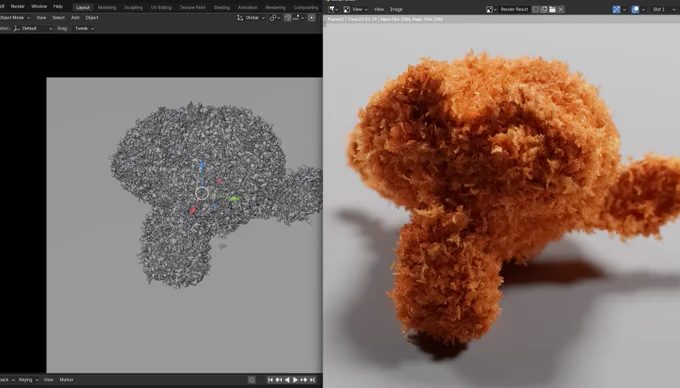Toggle snapping magnet in viewport header
680x388 pixels.
coord(287,18)
